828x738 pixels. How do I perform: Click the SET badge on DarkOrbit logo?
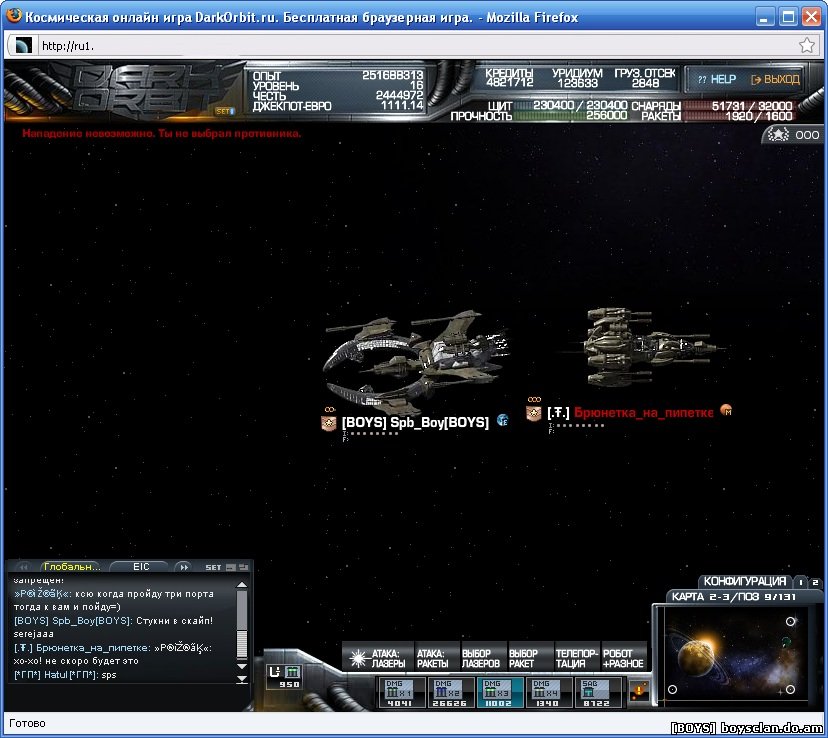point(224,111)
